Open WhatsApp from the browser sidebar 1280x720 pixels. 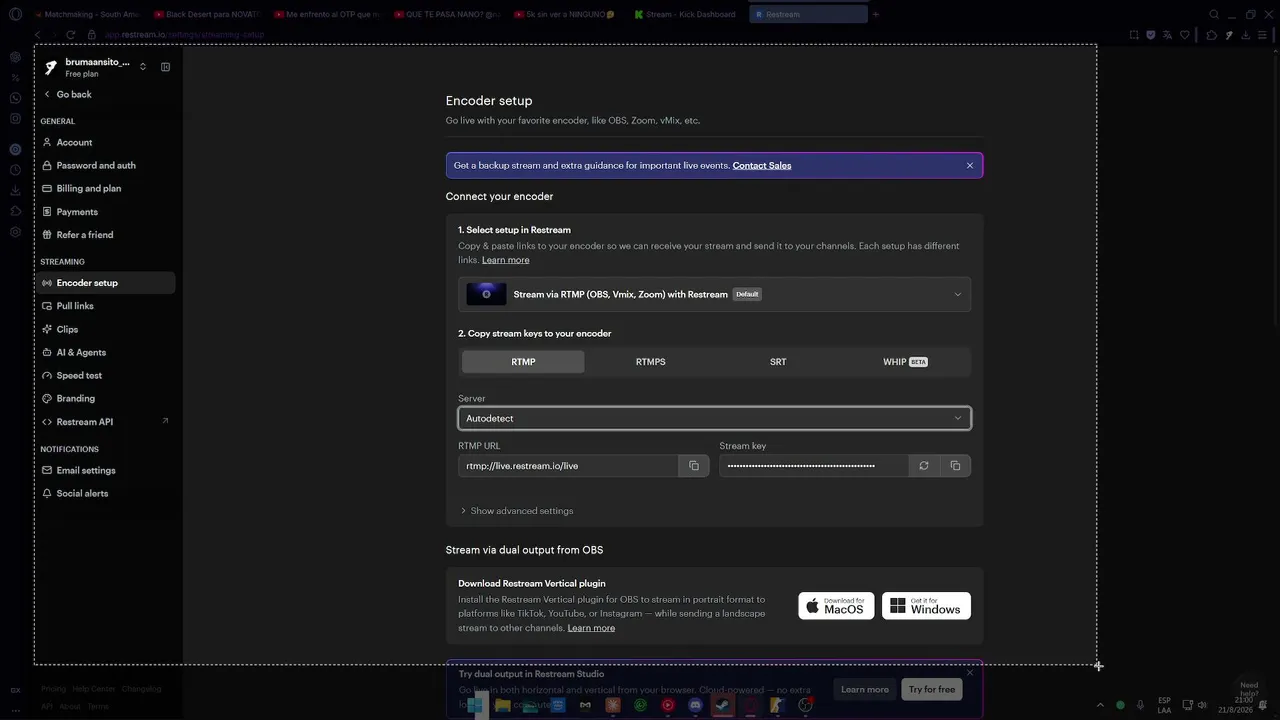pos(15,98)
